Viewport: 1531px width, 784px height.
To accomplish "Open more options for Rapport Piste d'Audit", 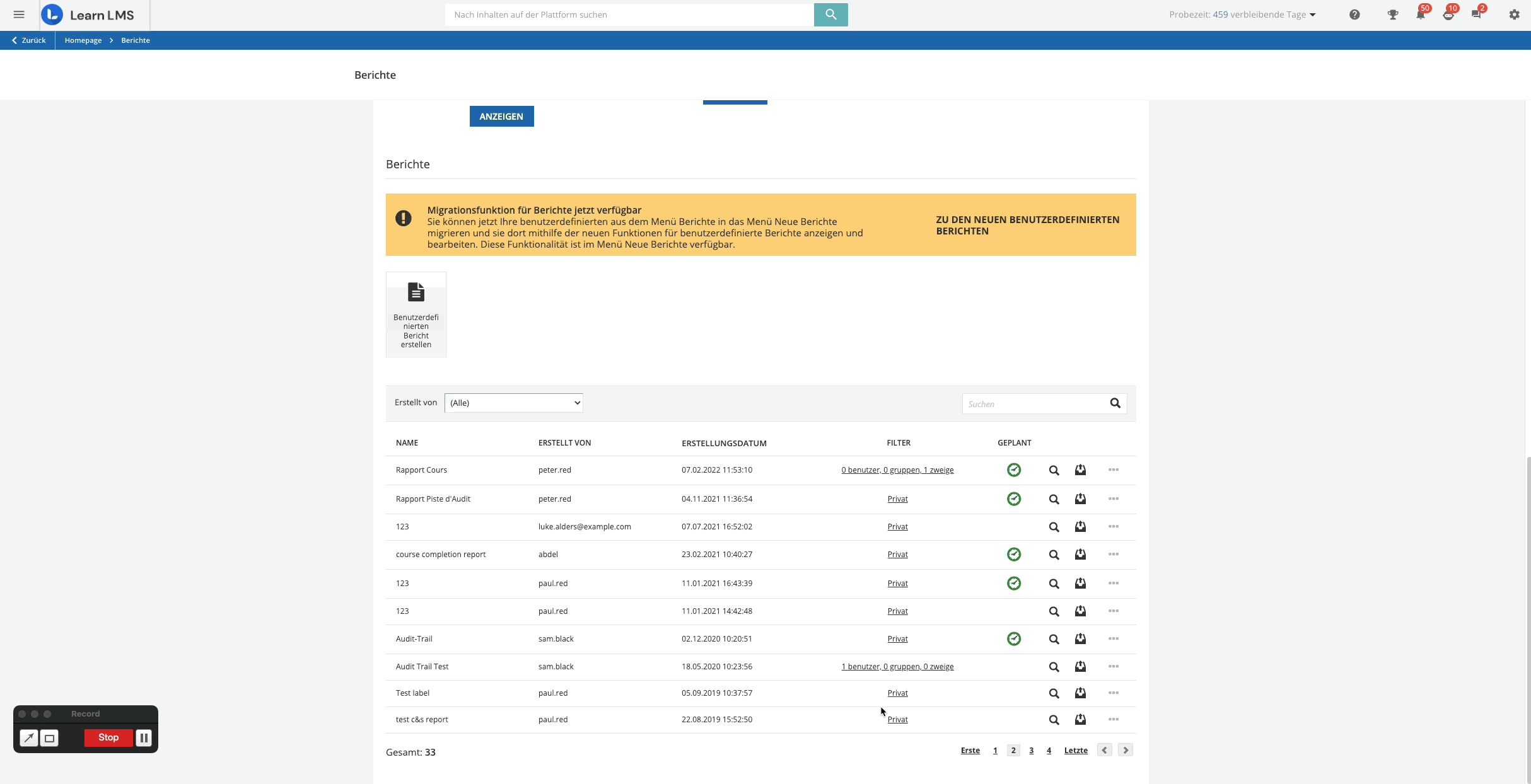I will point(1114,499).
